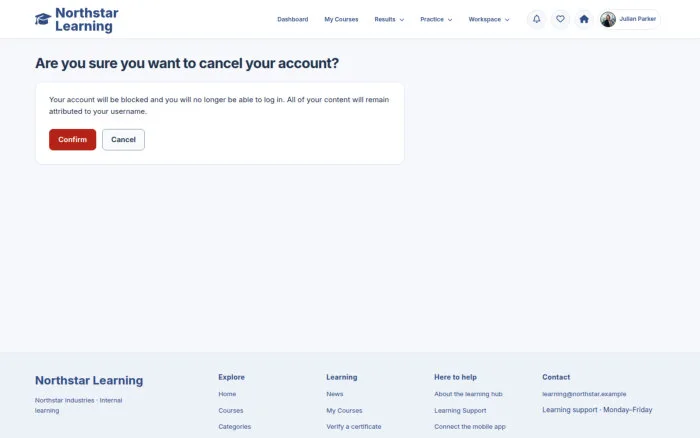Image resolution: width=700 pixels, height=438 pixels.
Task: Click the cancel account page heading
Action: pos(187,63)
